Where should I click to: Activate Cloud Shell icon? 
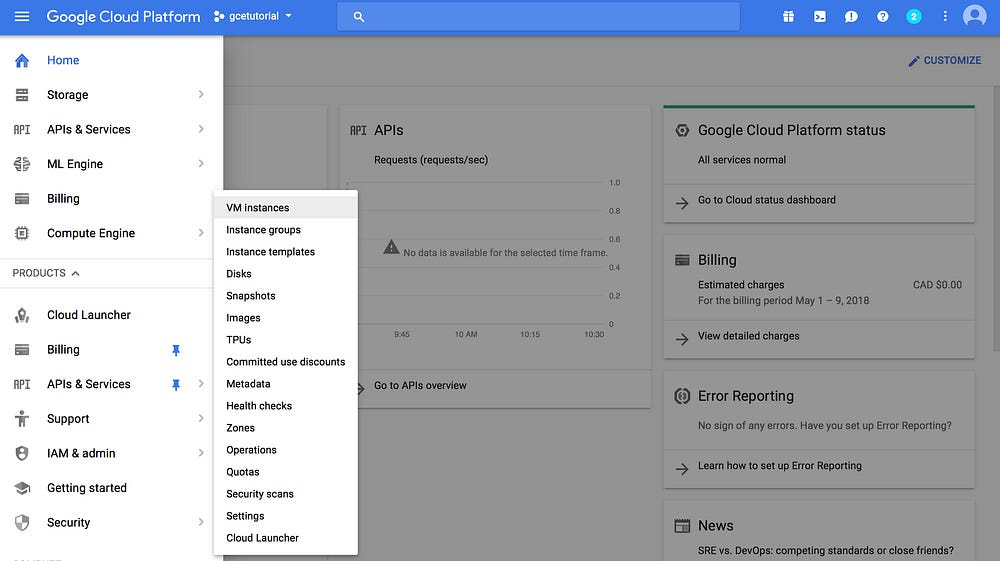point(820,17)
